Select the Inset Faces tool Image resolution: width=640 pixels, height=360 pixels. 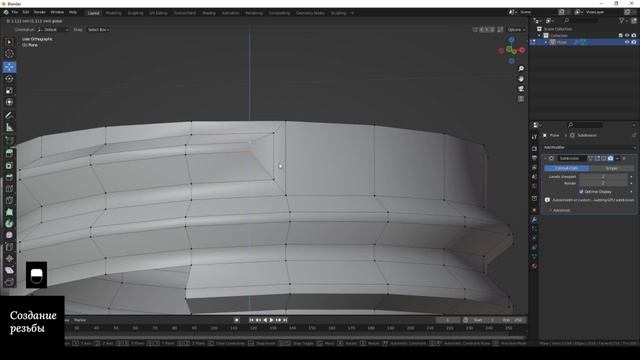coord(9,165)
